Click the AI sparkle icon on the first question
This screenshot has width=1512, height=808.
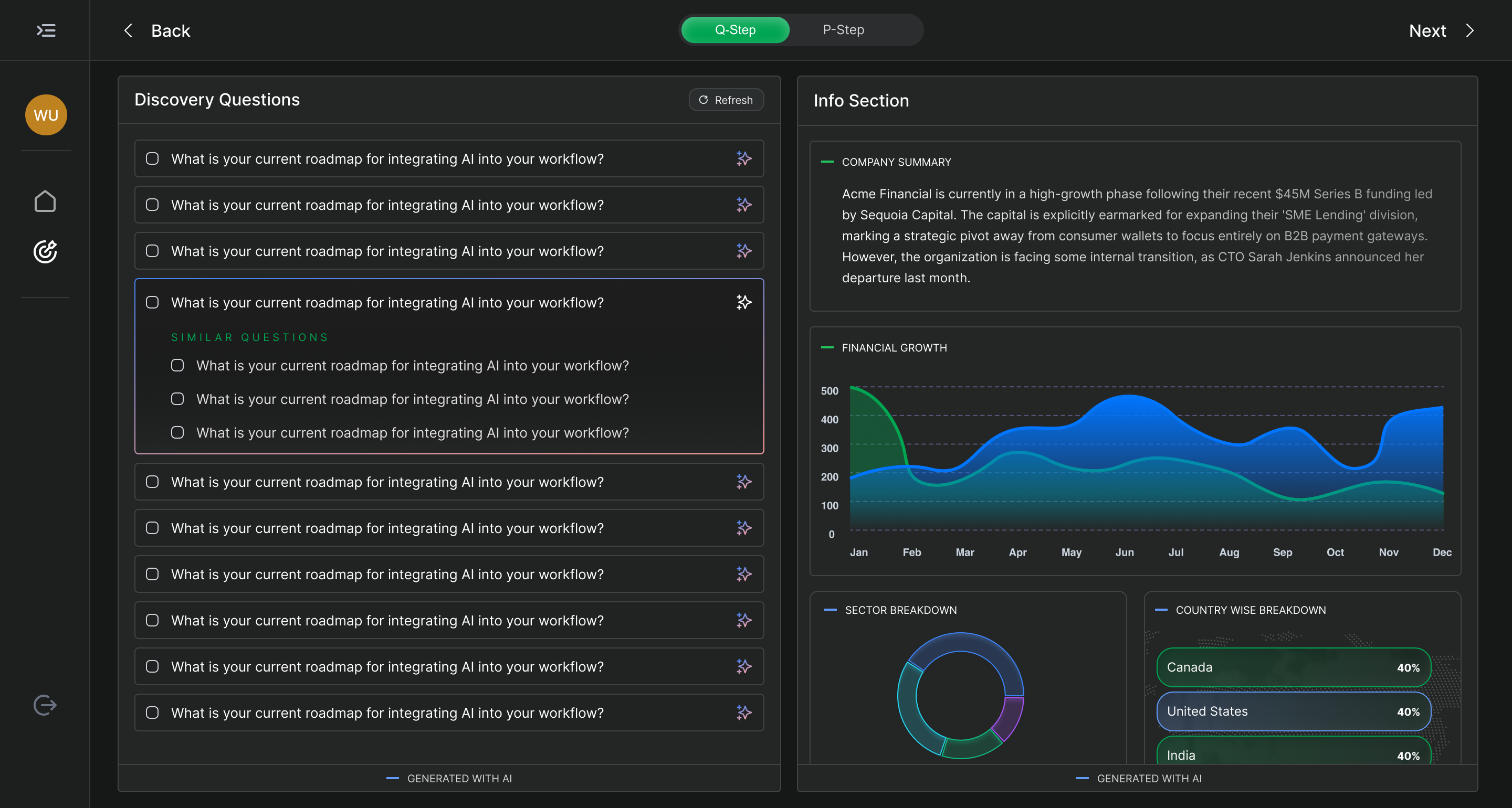tap(743, 158)
